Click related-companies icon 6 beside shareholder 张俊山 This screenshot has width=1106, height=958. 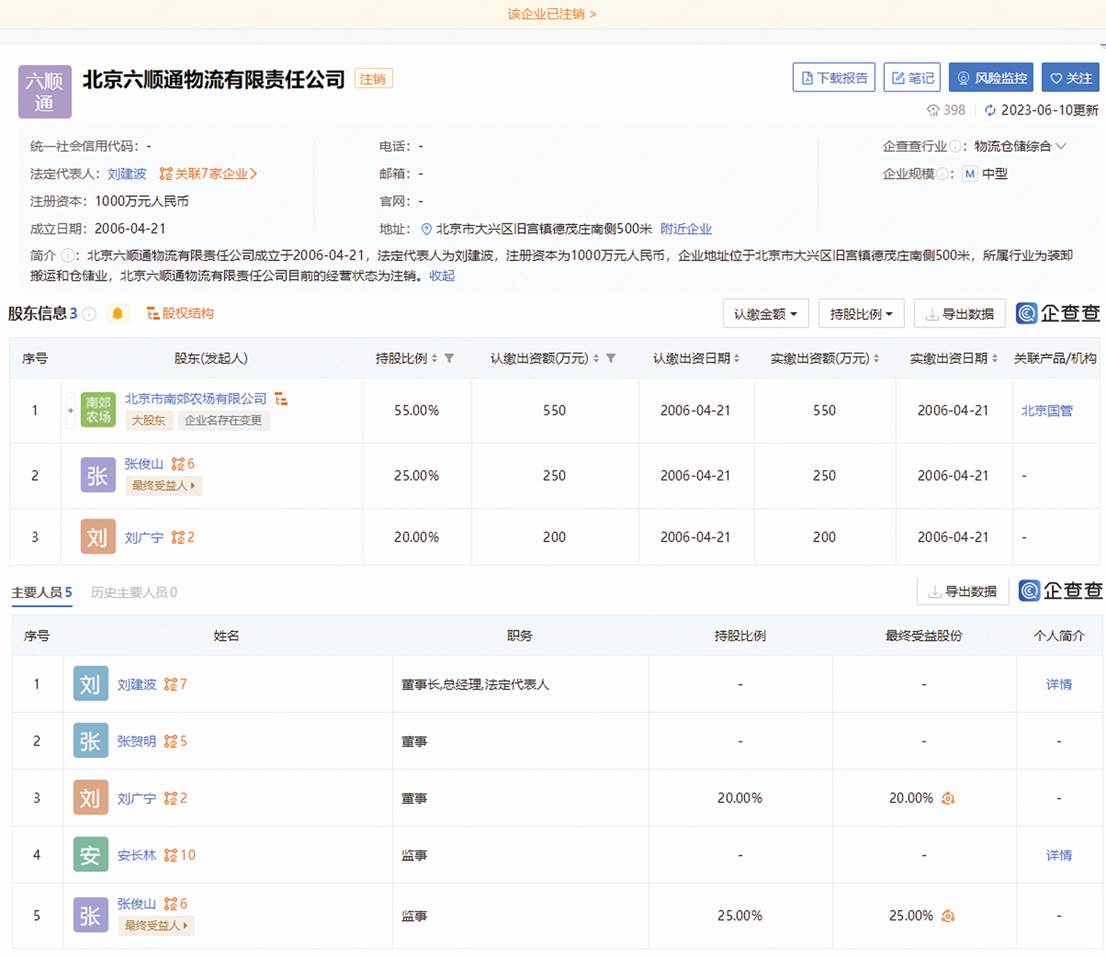click(x=183, y=464)
